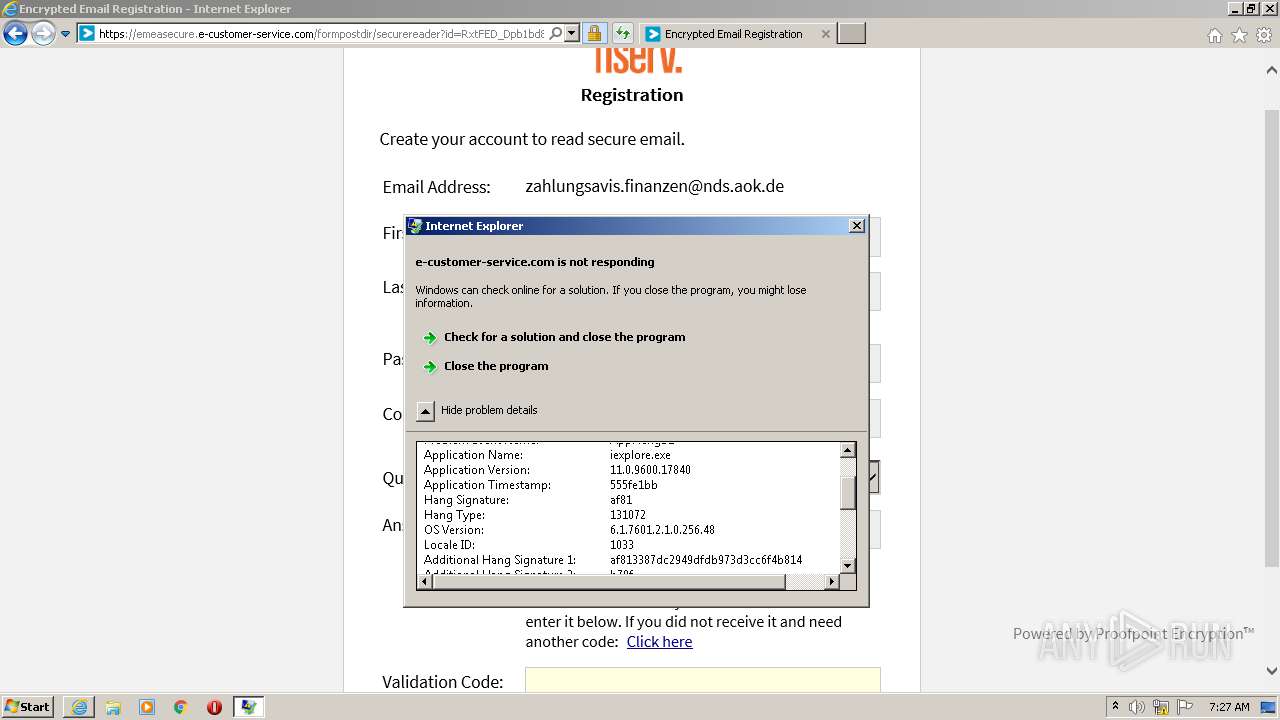Open the Action Center flag icon
Screen dimensions: 1280x720
(x=1185, y=707)
